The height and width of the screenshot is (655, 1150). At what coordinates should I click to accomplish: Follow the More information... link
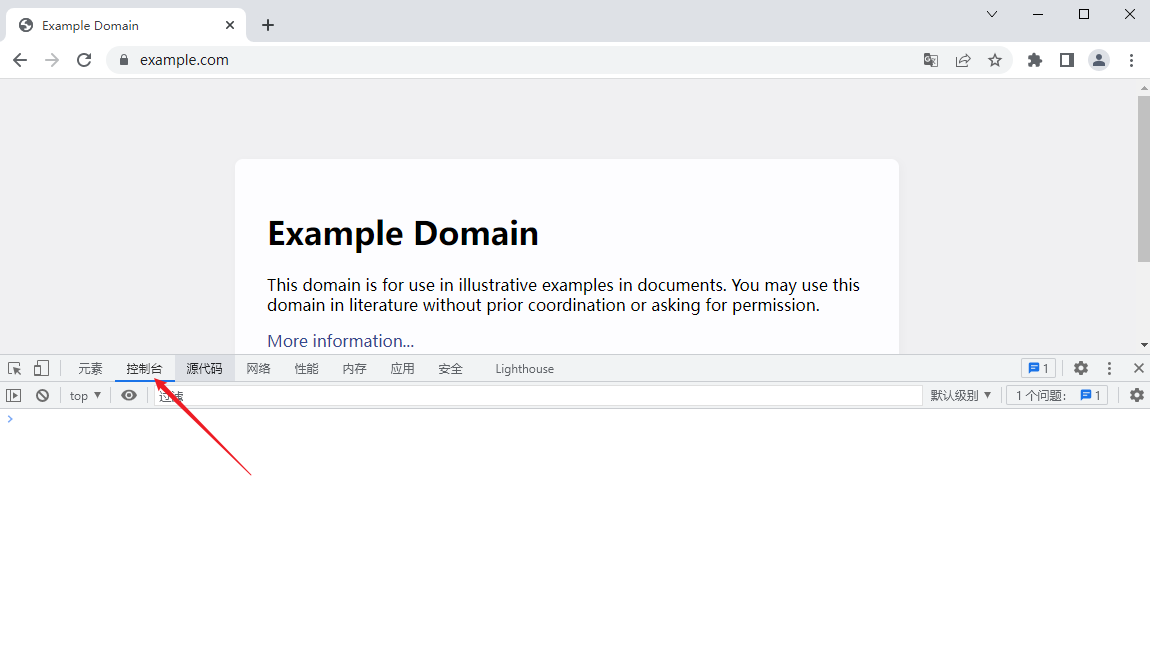tap(340, 341)
